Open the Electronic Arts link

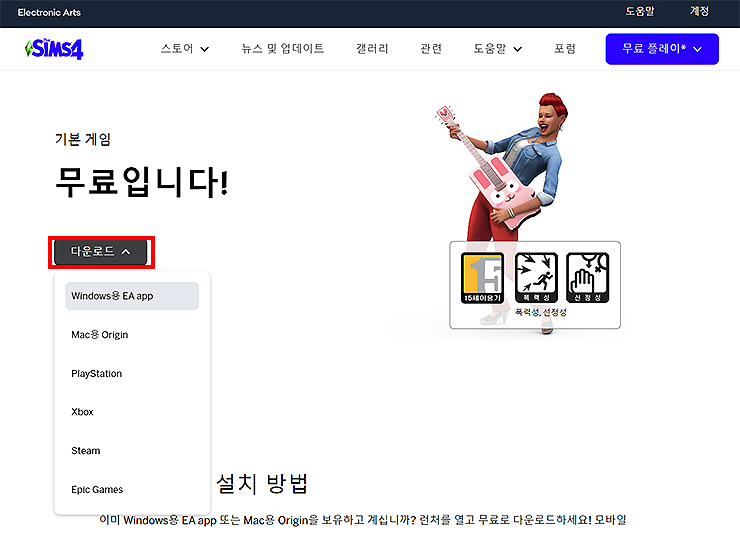click(49, 13)
